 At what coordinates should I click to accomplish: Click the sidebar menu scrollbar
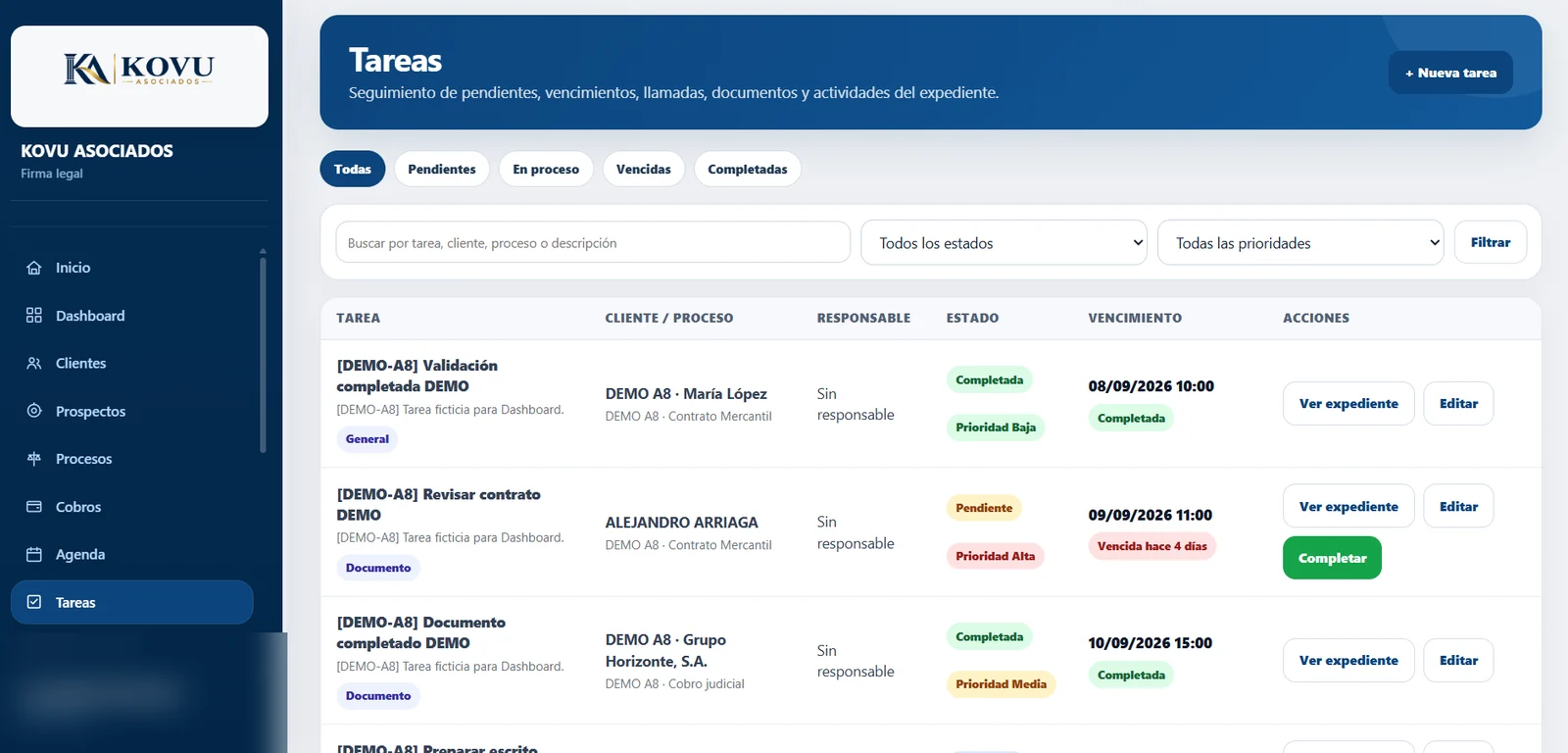[263, 353]
